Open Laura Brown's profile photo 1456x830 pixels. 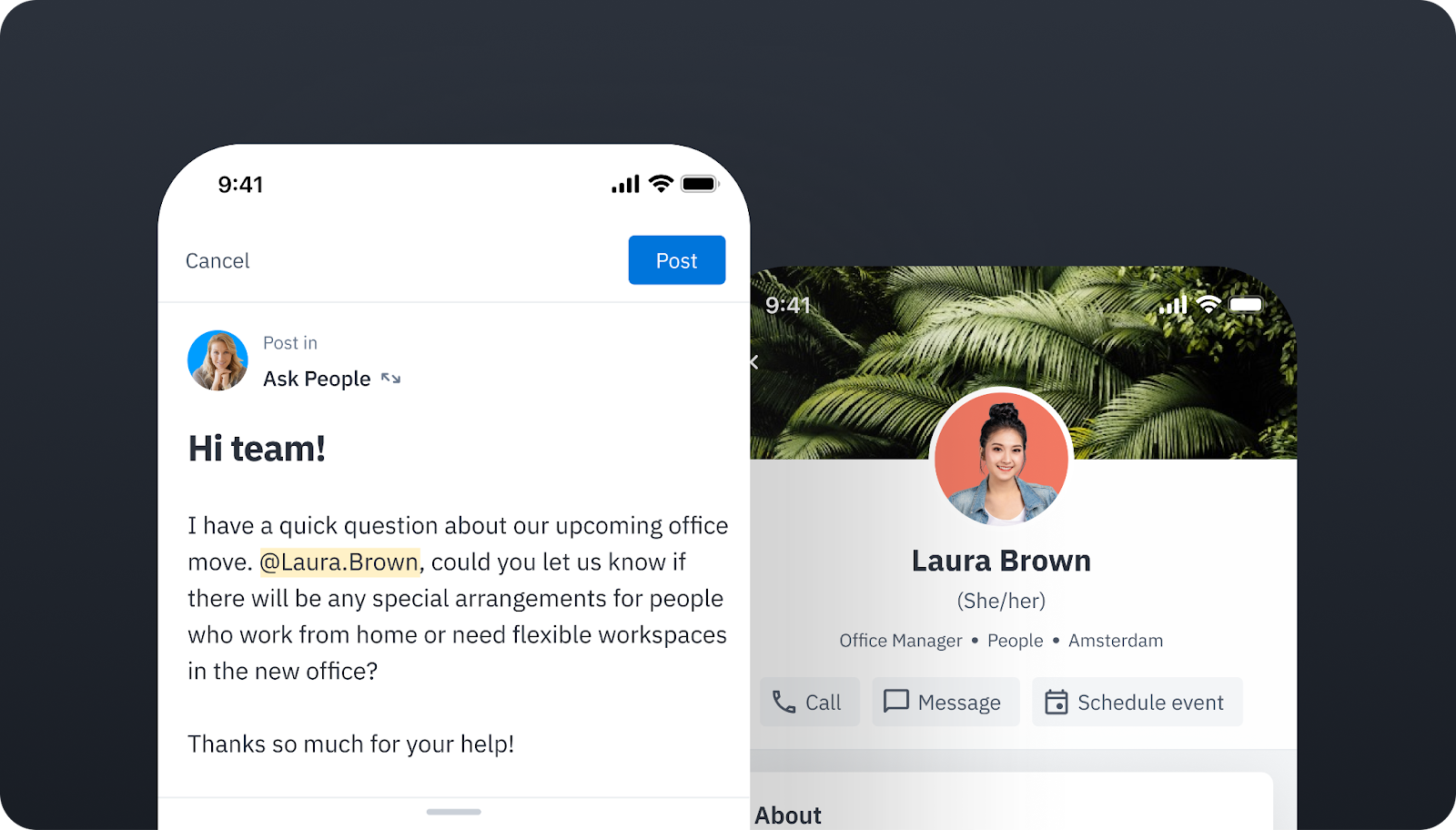(x=1001, y=458)
